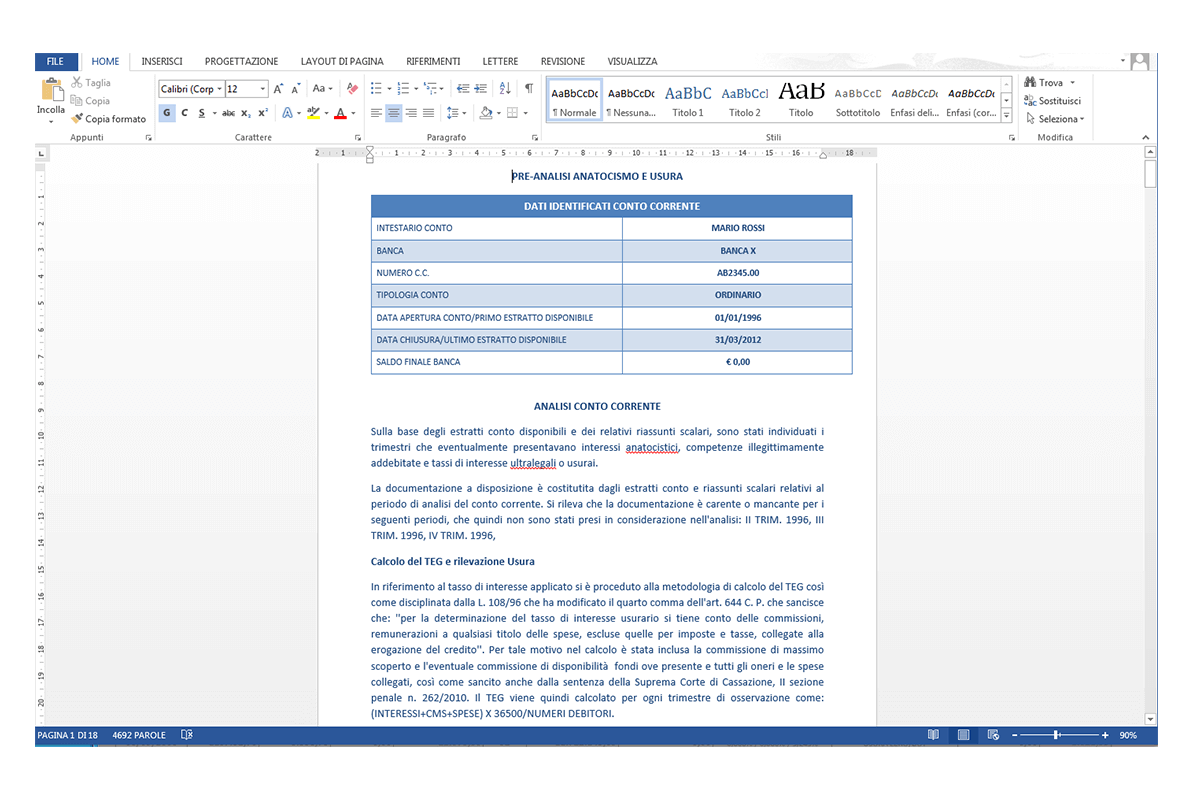
Task: Open the font size 12 dropdown
Action: tap(263, 89)
